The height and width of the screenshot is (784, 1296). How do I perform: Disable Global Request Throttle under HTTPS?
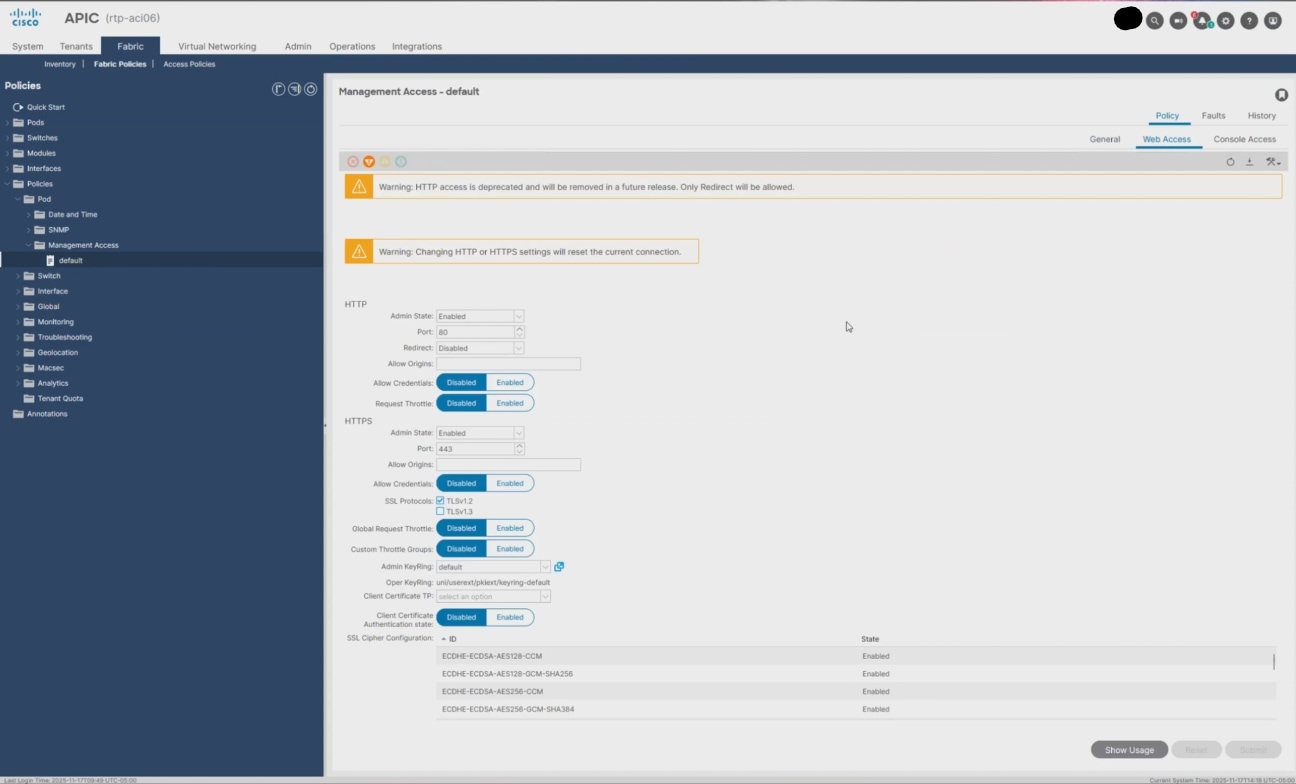[x=460, y=527]
